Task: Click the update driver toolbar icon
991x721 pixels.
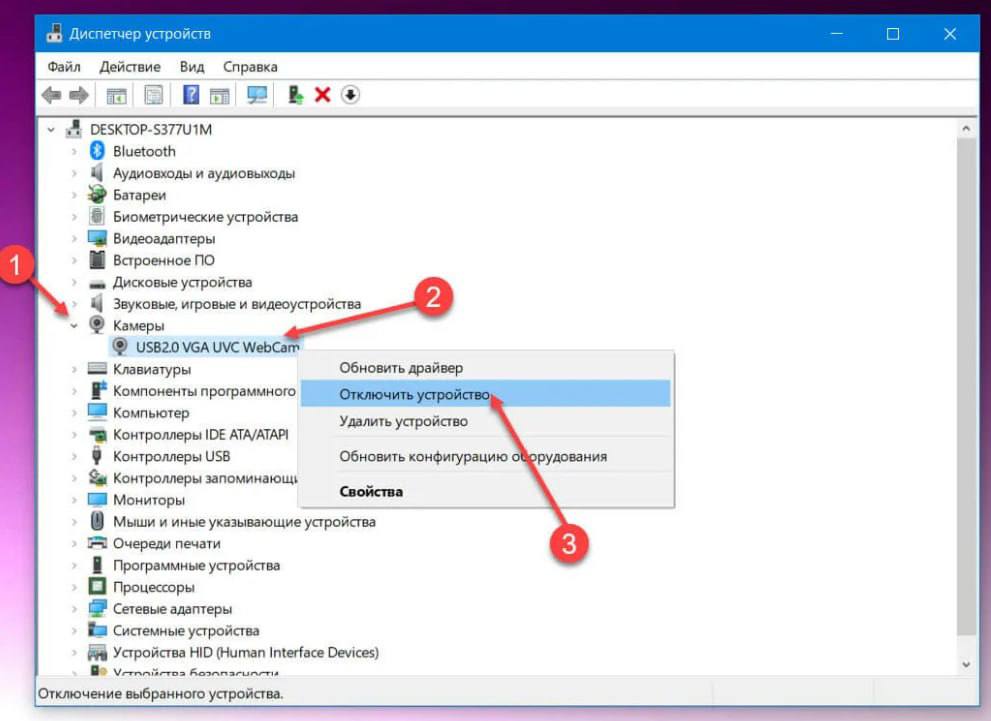Action: (x=295, y=95)
